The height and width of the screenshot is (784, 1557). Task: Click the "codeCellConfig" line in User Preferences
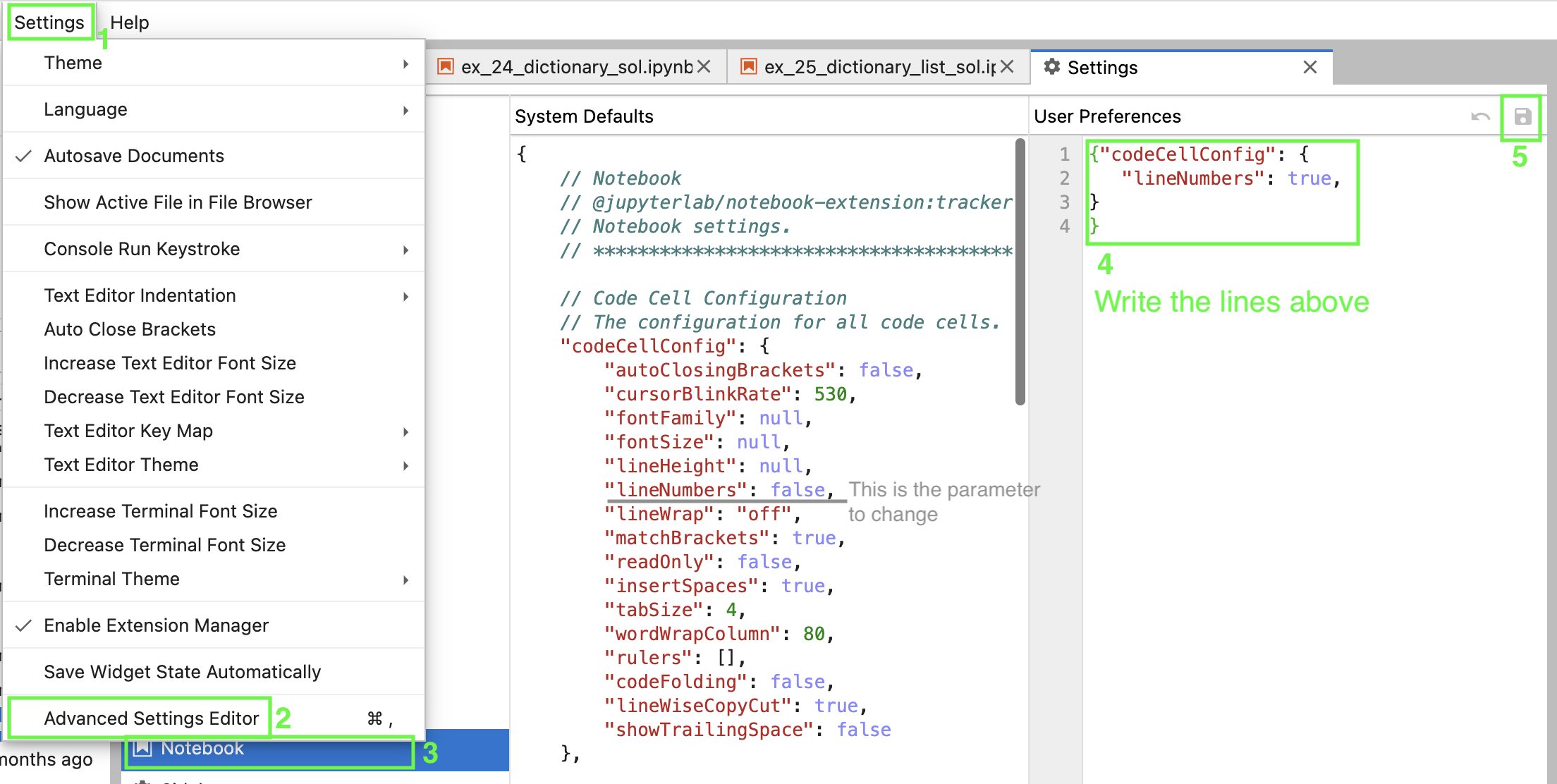(x=1198, y=154)
